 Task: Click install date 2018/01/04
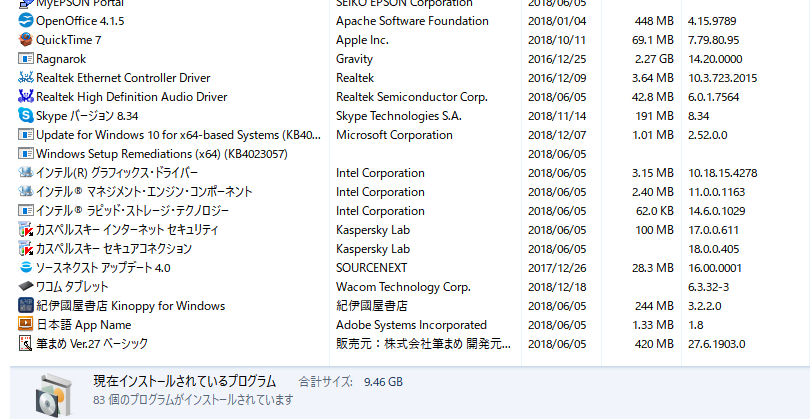(557, 21)
